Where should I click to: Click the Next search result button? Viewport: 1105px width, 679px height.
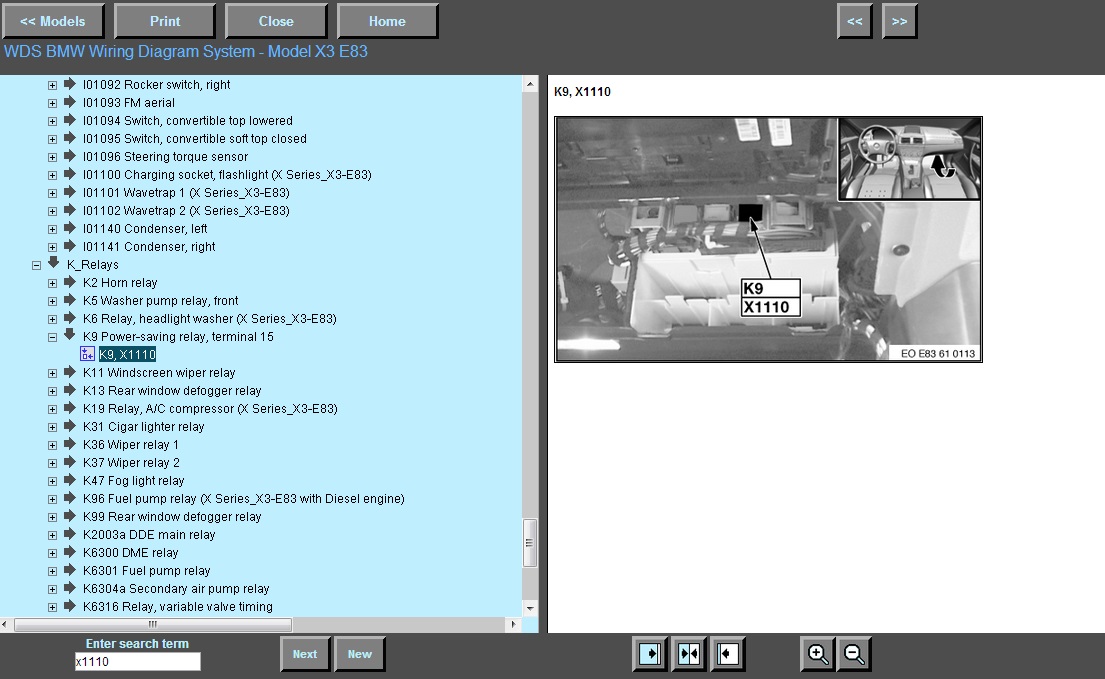coord(305,654)
